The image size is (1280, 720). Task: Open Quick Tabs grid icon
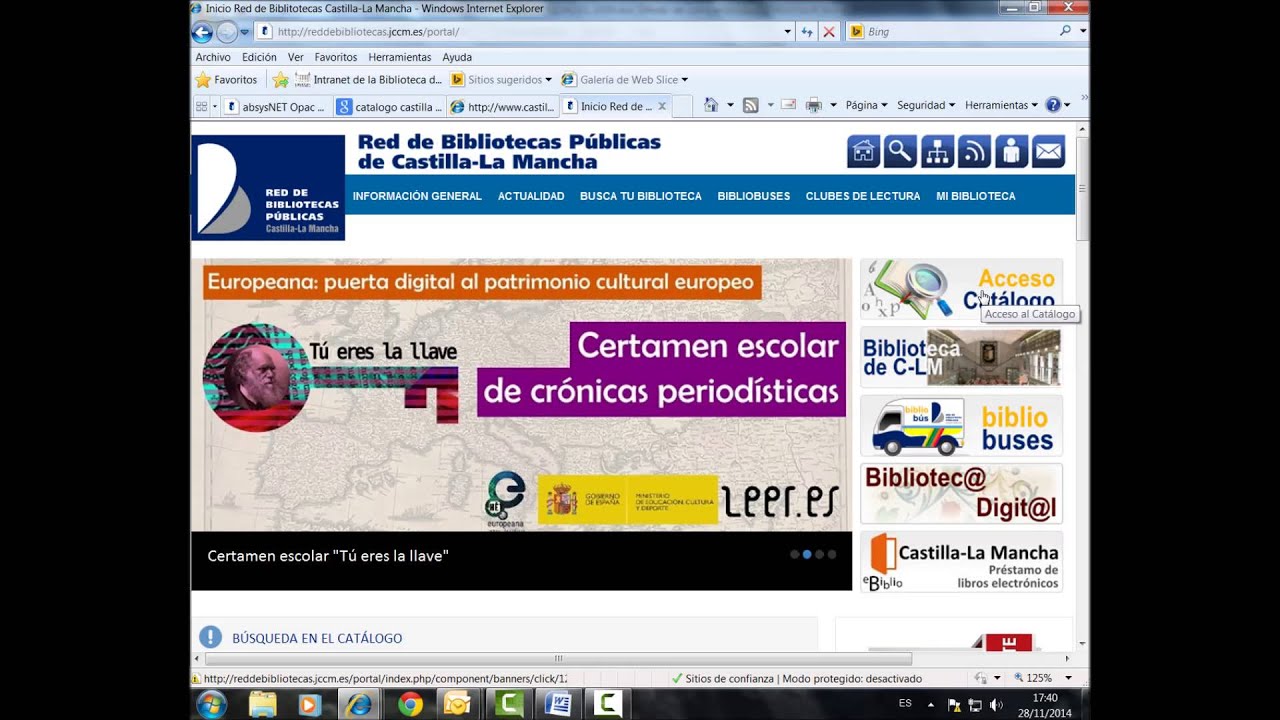point(201,106)
